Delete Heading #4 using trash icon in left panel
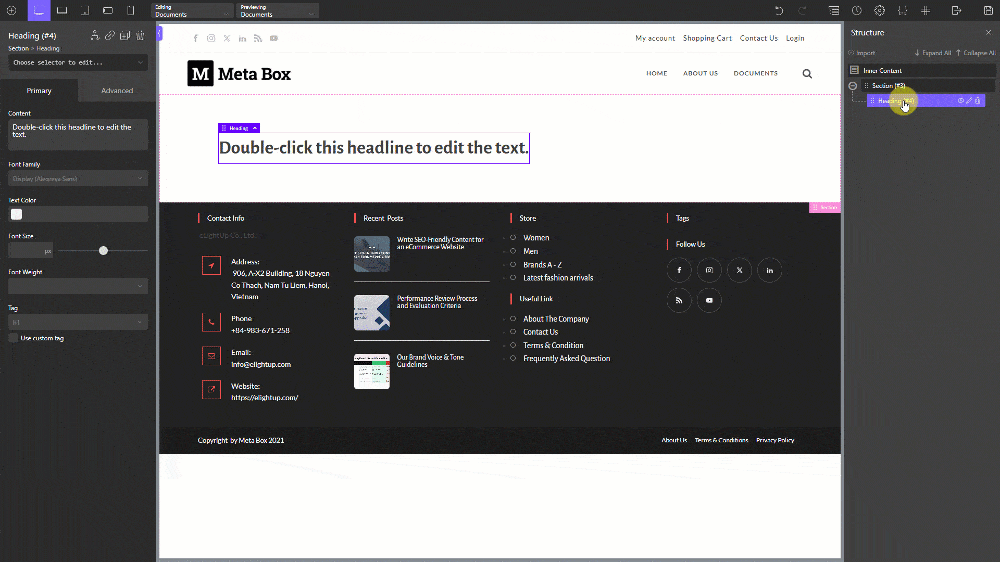Viewport: 1000px width, 562px height. pos(139,35)
